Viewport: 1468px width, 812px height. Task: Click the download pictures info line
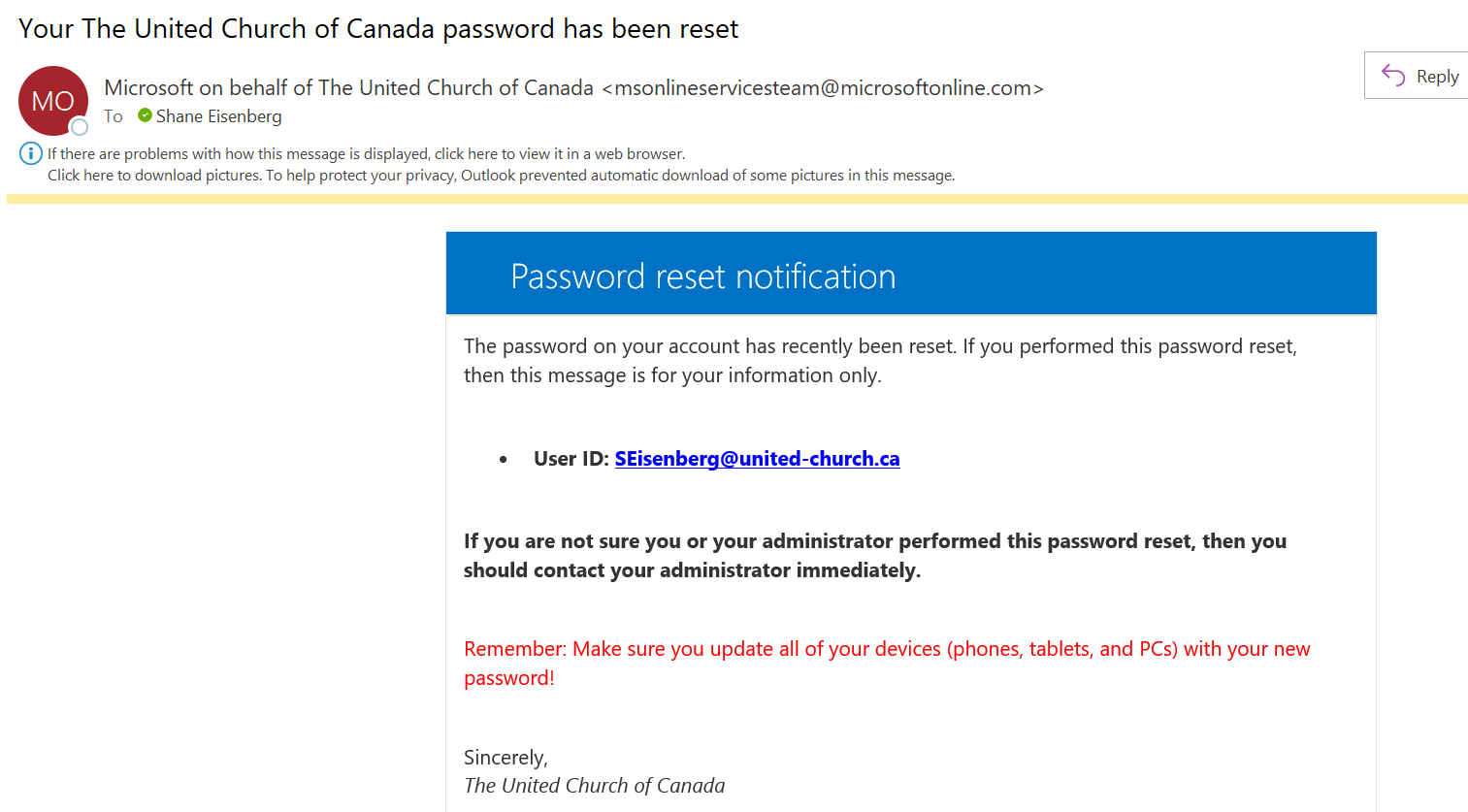click(x=502, y=176)
